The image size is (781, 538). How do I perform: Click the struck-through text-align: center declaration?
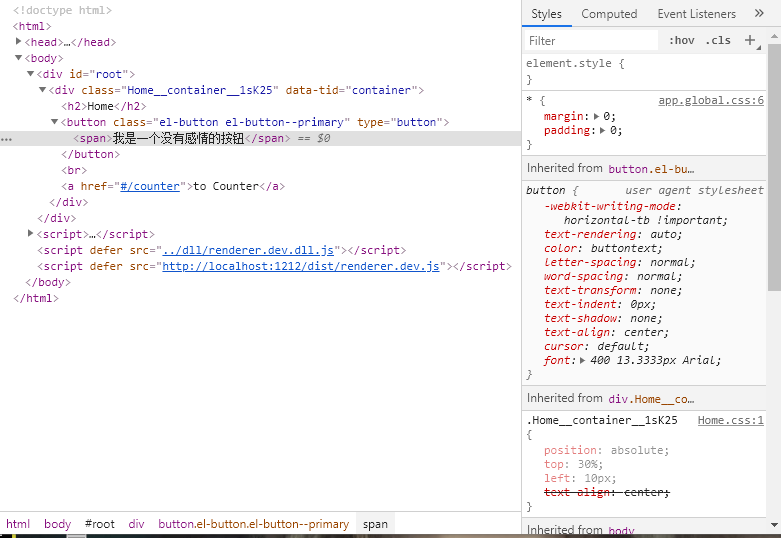tap(607, 492)
